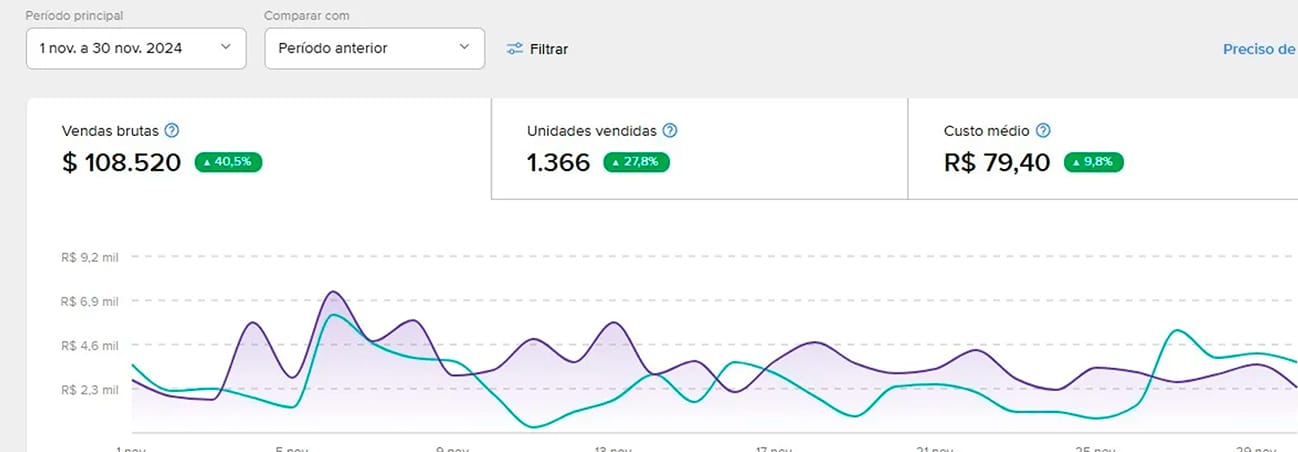This screenshot has width=1298, height=452.
Task: Select the Unidades vendidas tab
Action: pyautogui.click(x=699, y=149)
